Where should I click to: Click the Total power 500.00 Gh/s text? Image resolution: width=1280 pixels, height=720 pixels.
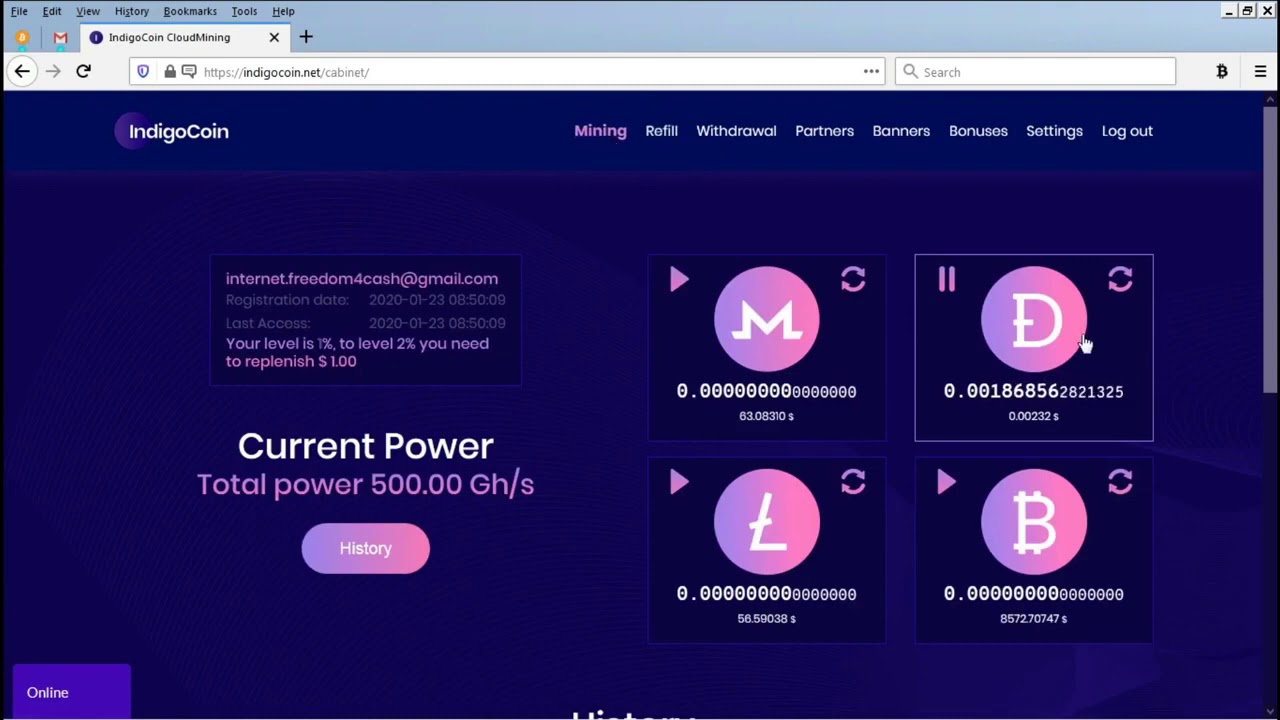pos(365,484)
